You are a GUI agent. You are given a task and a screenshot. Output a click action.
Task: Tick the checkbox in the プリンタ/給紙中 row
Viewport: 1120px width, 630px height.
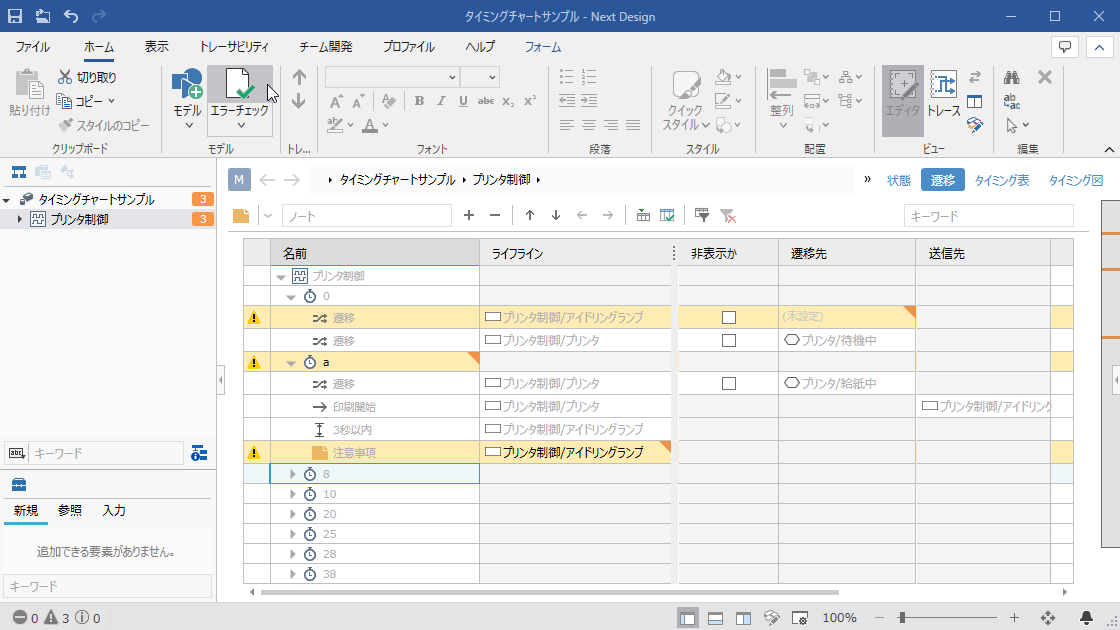[x=729, y=384]
